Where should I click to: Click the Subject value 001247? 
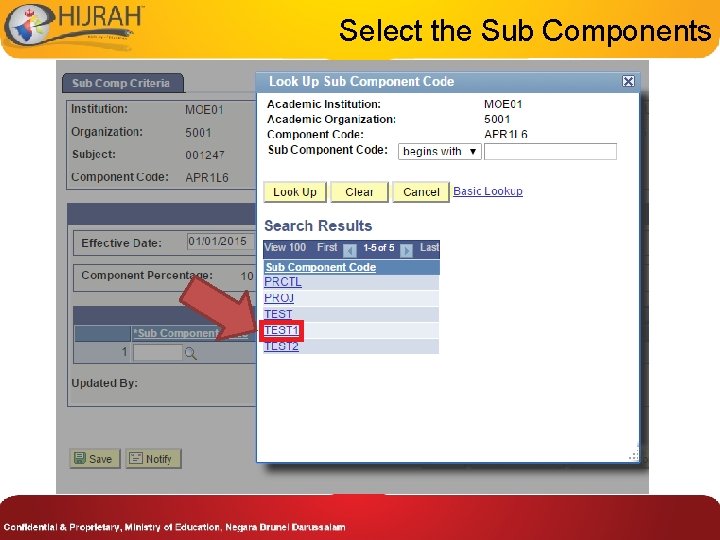(205, 155)
